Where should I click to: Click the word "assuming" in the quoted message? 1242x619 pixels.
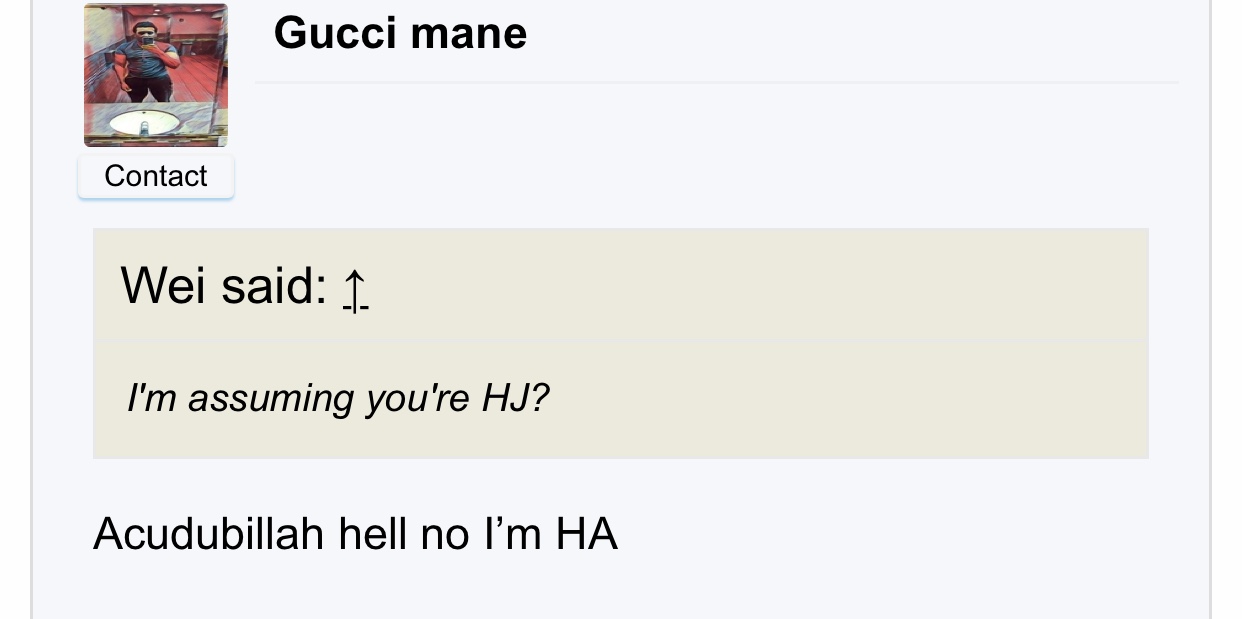[271, 399]
